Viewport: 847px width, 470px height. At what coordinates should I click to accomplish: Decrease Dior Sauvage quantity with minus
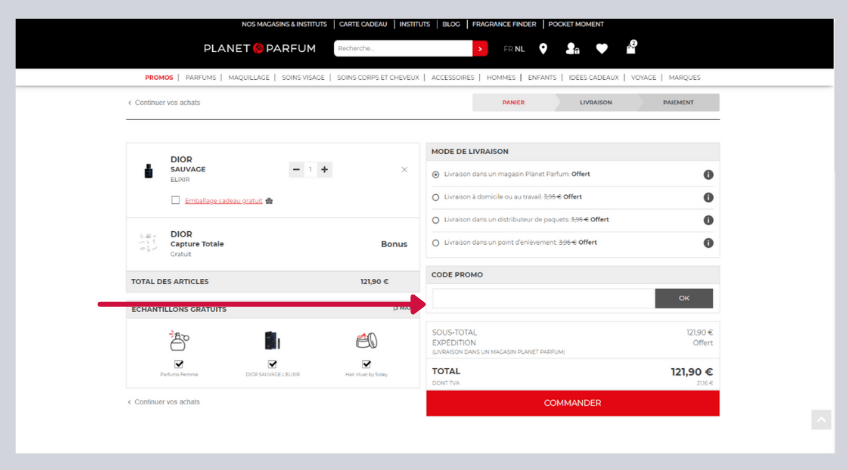click(296, 170)
